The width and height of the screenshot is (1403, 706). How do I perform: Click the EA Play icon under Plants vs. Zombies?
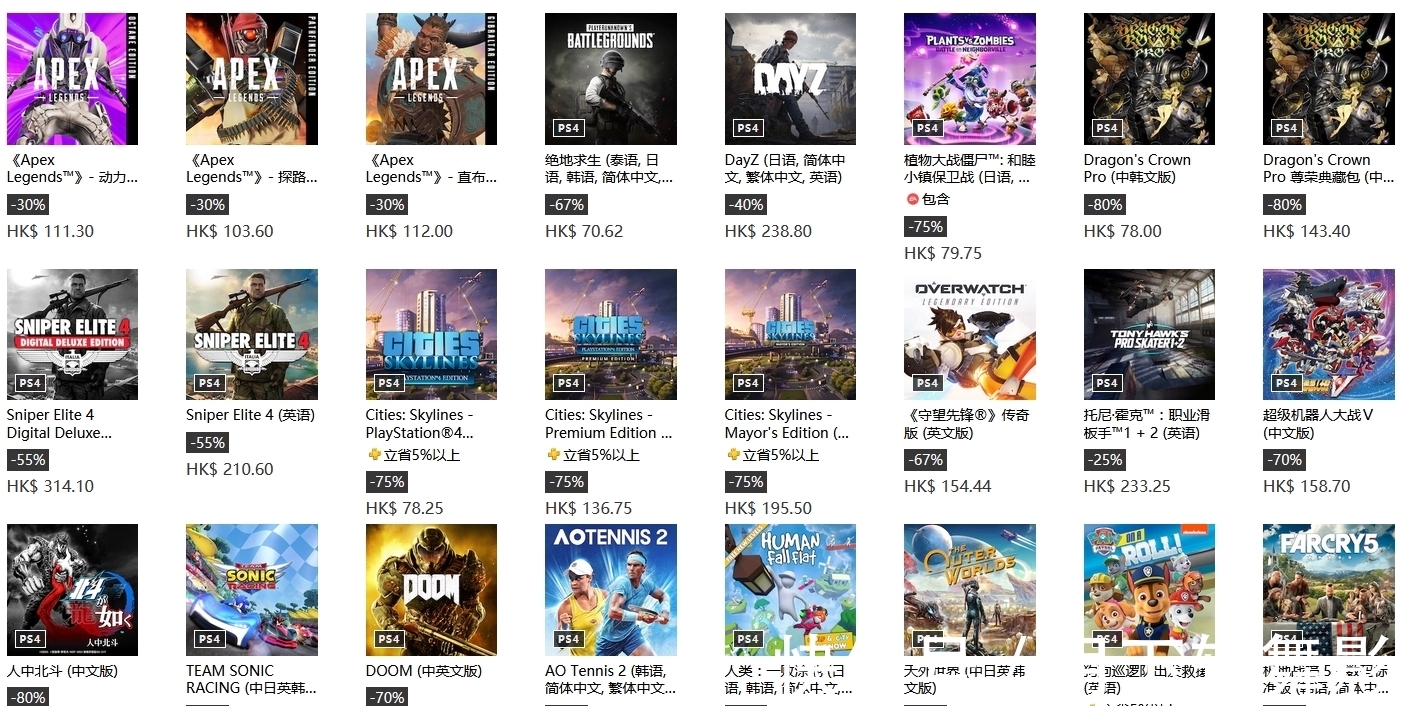click(913, 199)
